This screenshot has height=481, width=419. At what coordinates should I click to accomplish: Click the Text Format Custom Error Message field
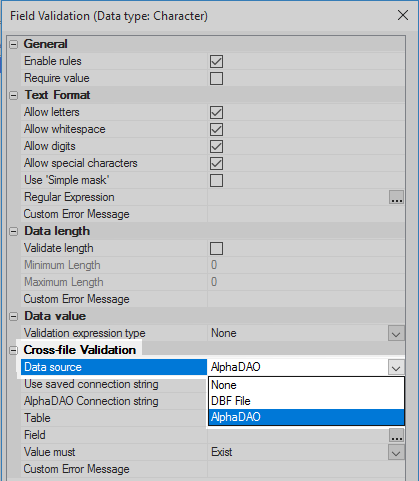click(x=306, y=214)
